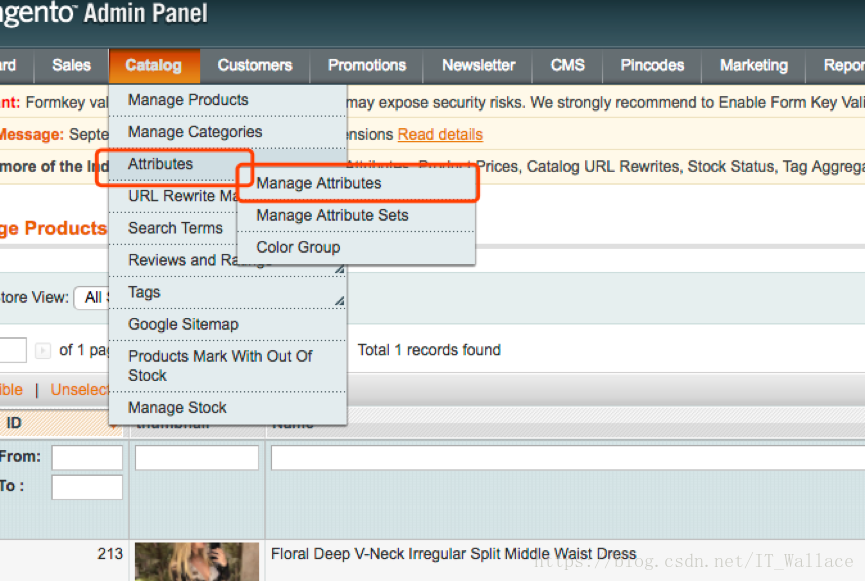Click the page number input field
This screenshot has width=865, height=581.
click(x=13, y=350)
